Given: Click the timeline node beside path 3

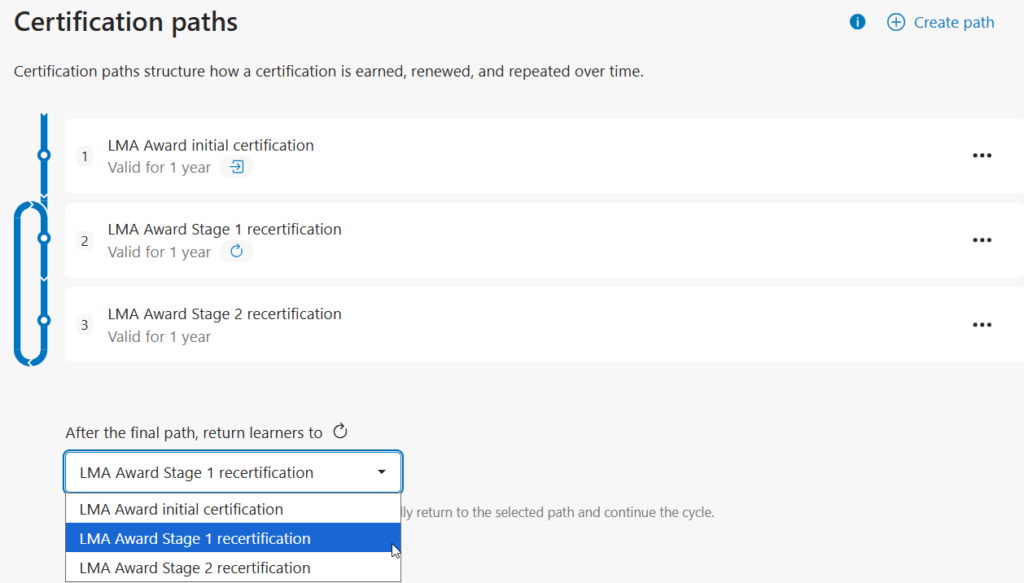Looking at the screenshot, I should tap(43, 320).
